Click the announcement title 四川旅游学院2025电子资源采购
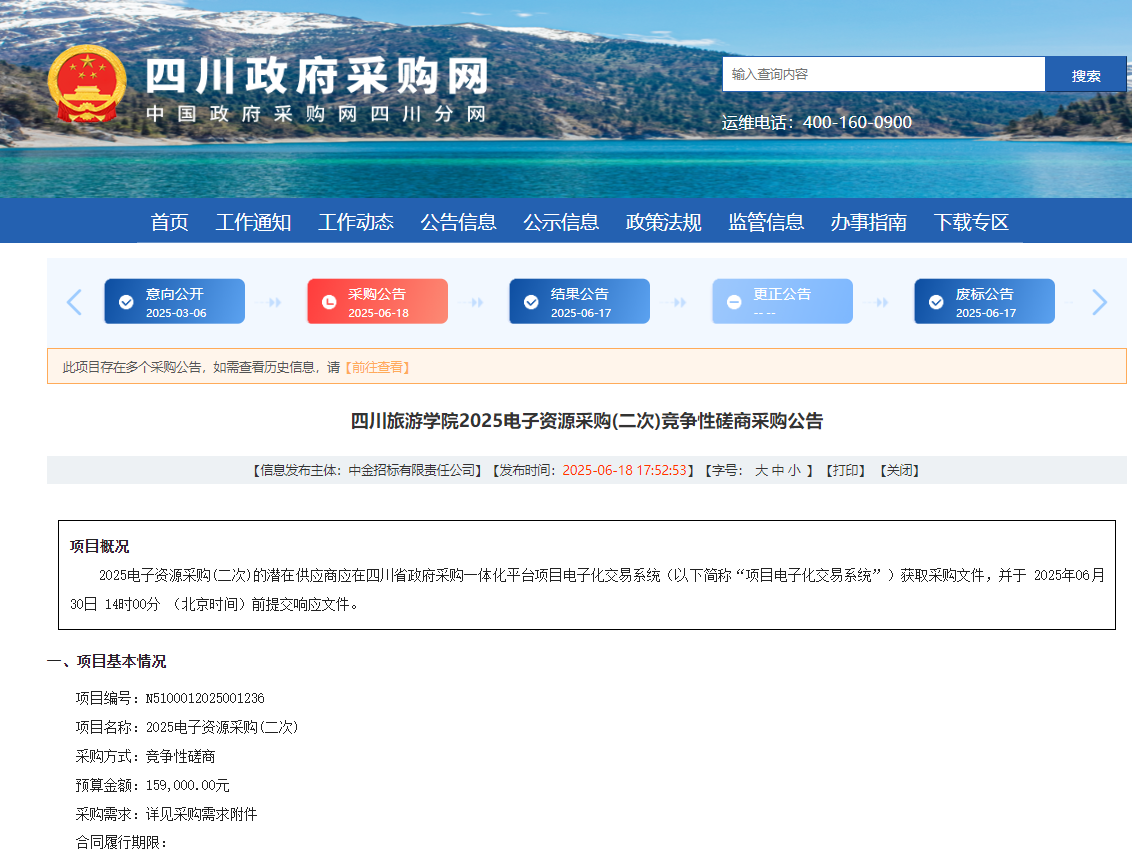The width and height of the screenshot is (1132, 852). pyautogui.click(x=586, y=420)
